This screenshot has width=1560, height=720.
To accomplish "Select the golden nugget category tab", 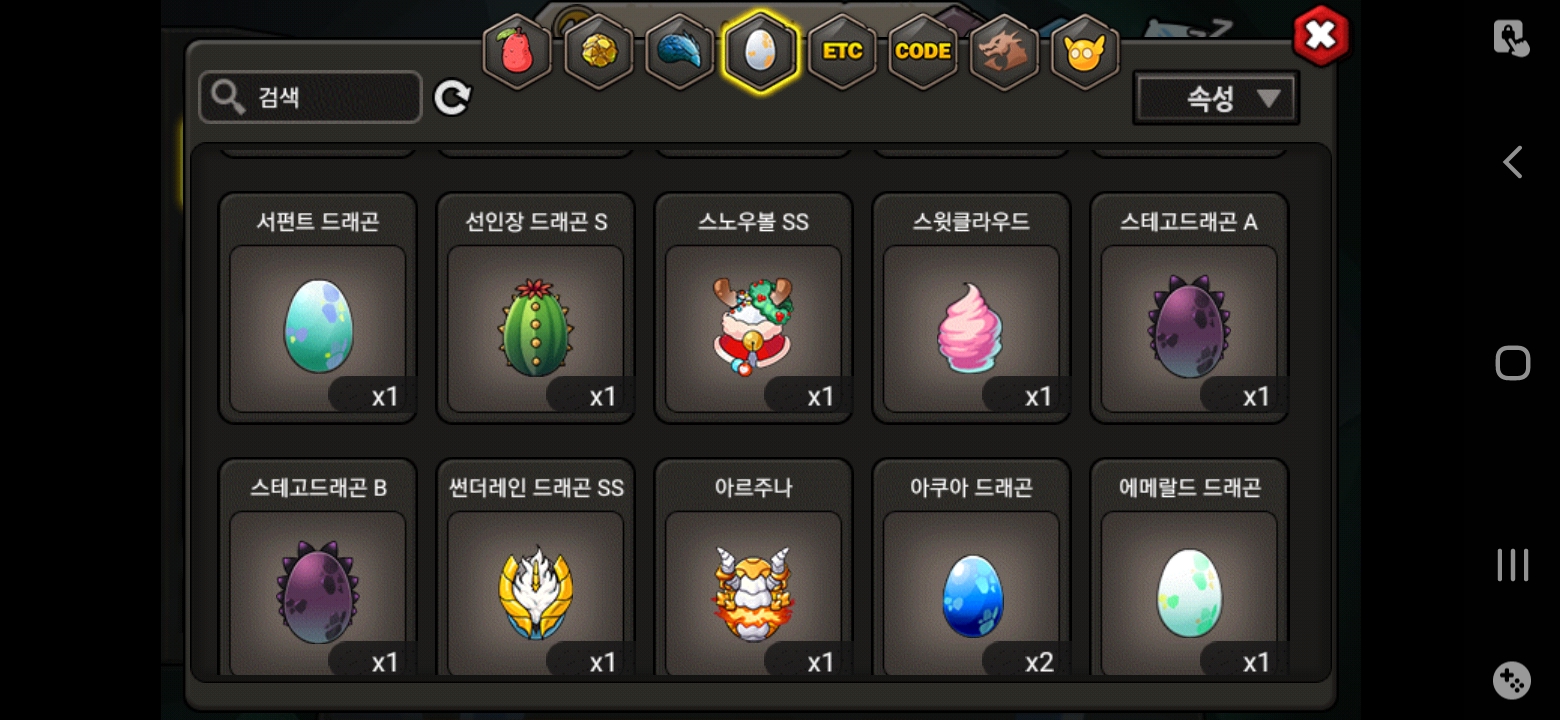I will click(x=598, y=52).
